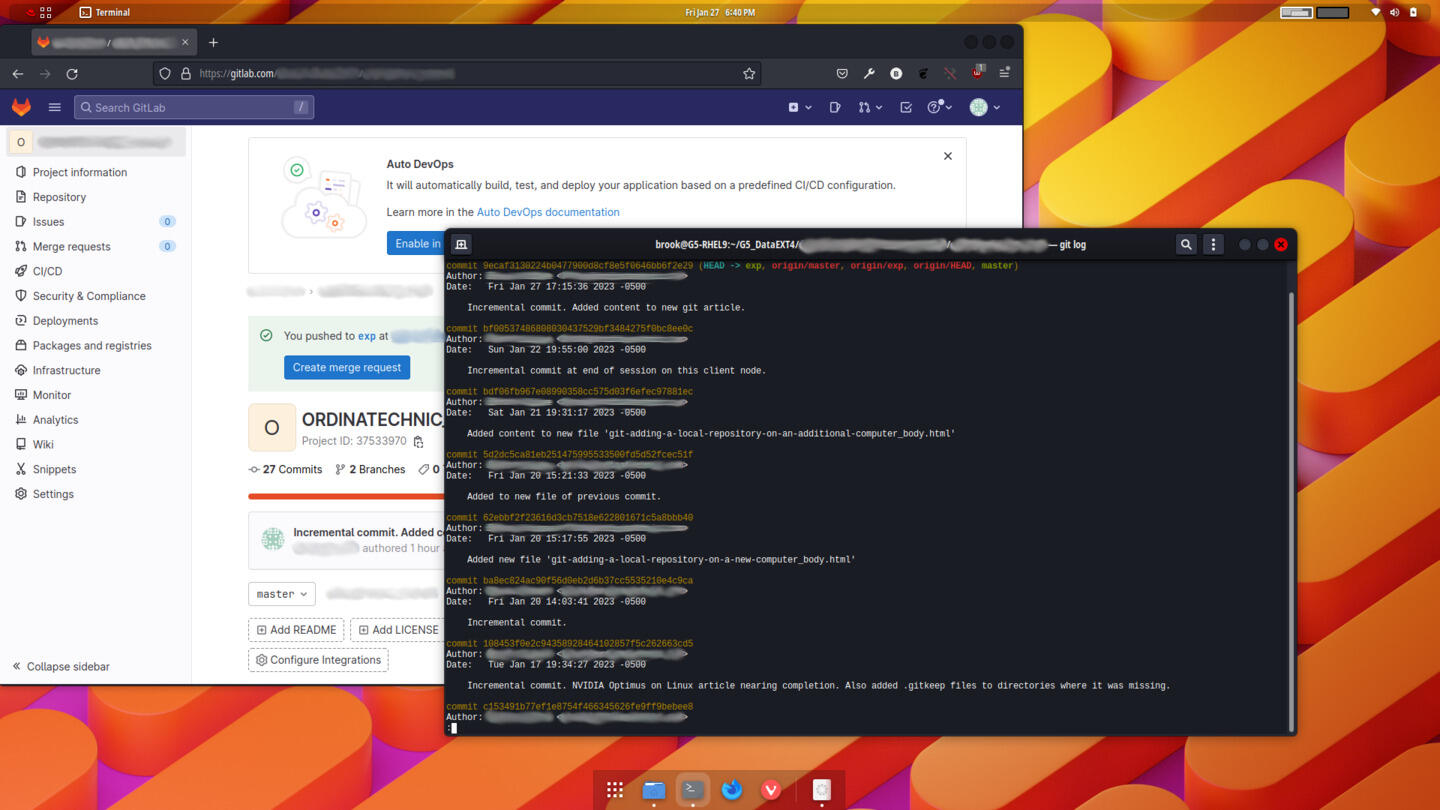The width and height of the screenshot is (1440, 810).
Task: Click the Configure Integrations button
Action: [318, 660]
